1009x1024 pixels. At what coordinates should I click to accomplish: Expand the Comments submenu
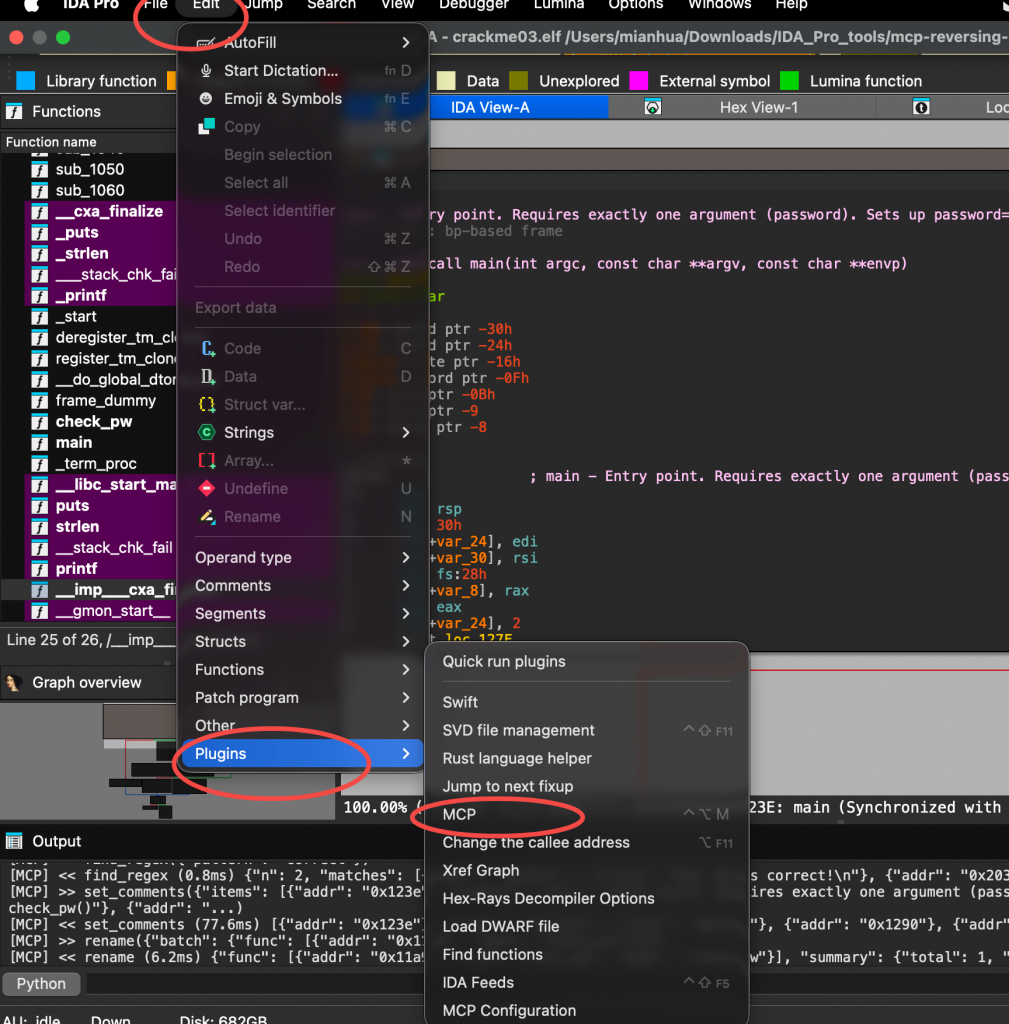coord(303,586)
